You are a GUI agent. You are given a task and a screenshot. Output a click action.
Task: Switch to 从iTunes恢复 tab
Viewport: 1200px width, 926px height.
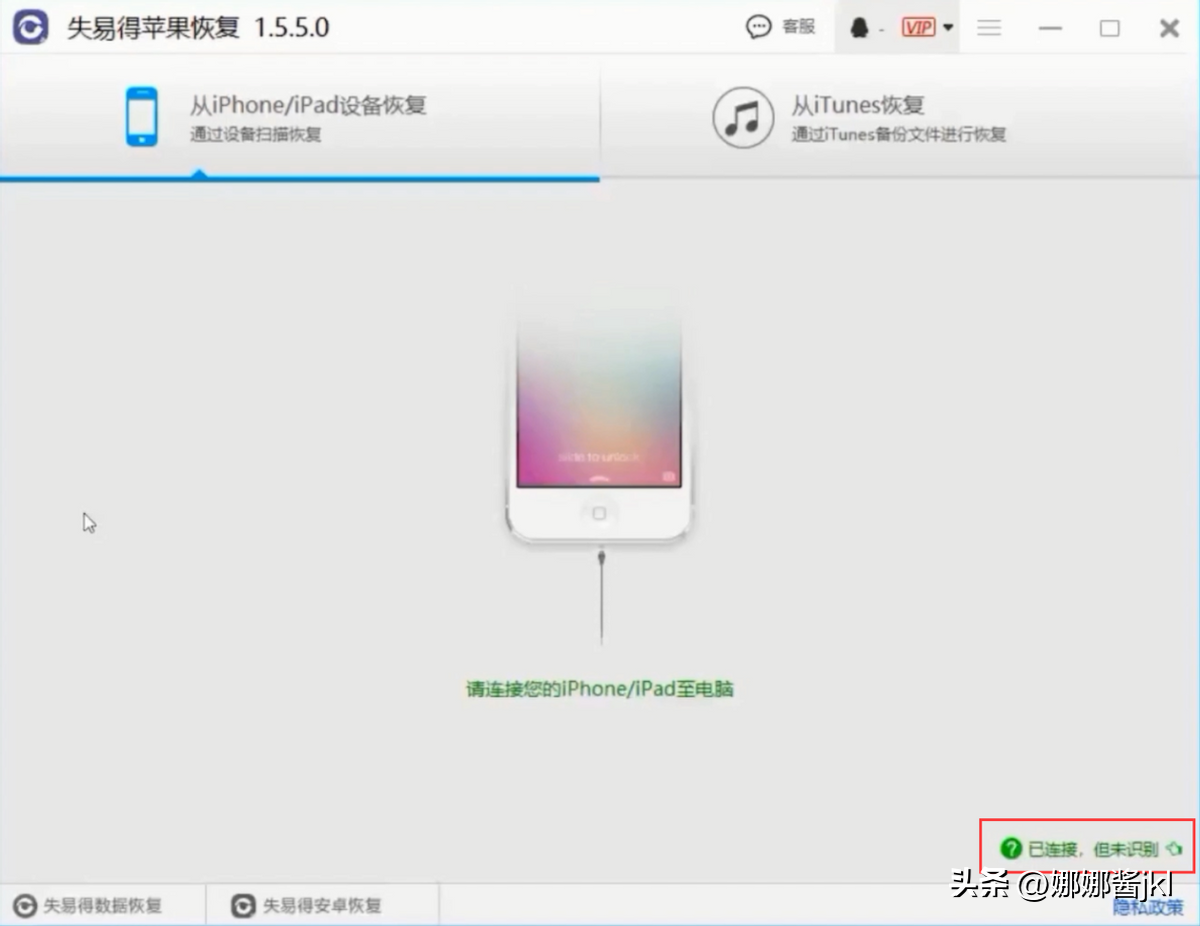[x=900, y=117]
